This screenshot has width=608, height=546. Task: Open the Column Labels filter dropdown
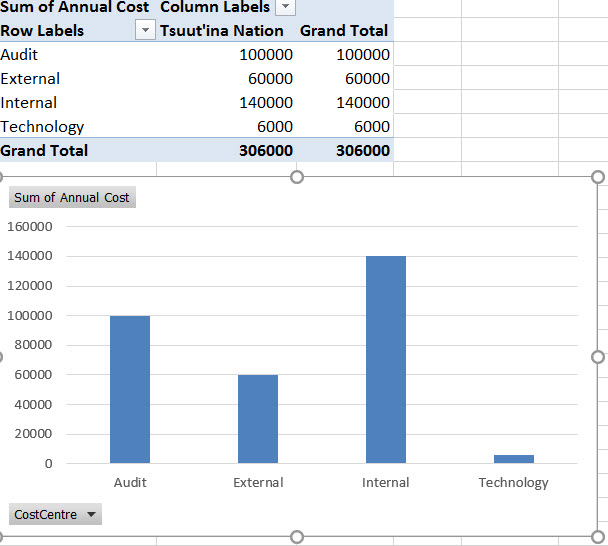tap(285, 7)
